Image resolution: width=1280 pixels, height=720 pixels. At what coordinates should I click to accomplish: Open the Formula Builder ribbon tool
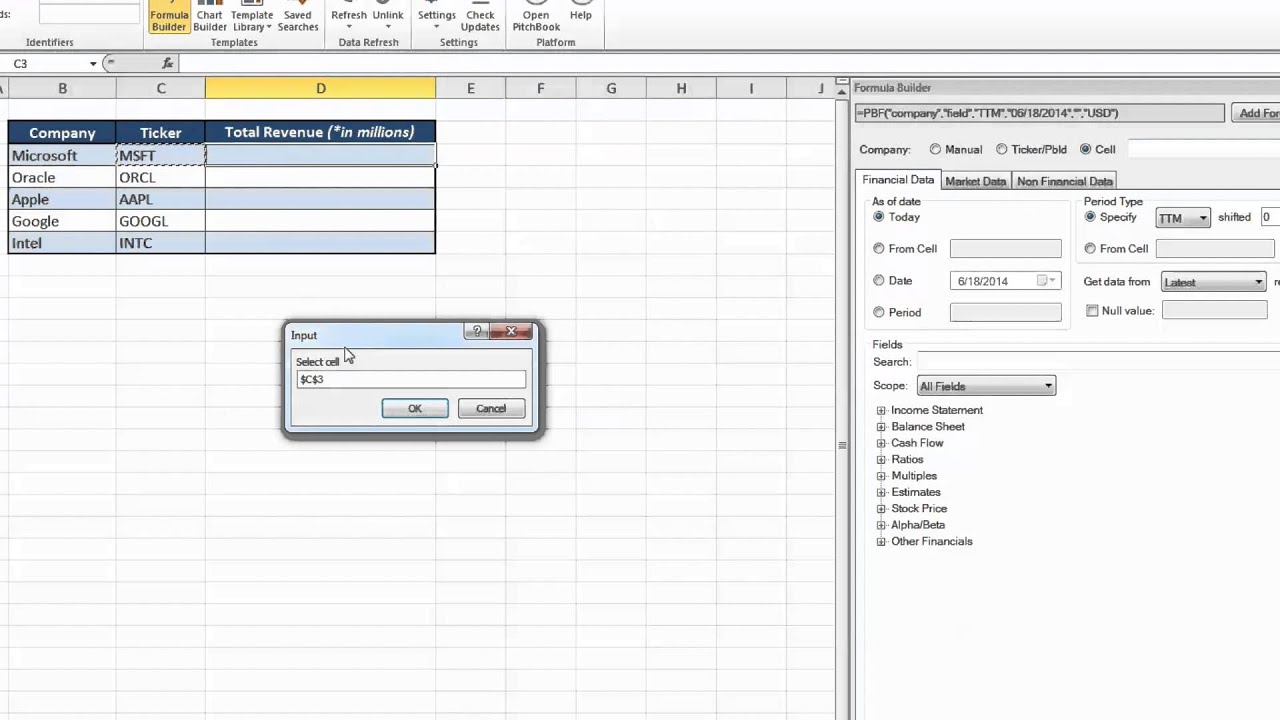(x=169, y=17)
